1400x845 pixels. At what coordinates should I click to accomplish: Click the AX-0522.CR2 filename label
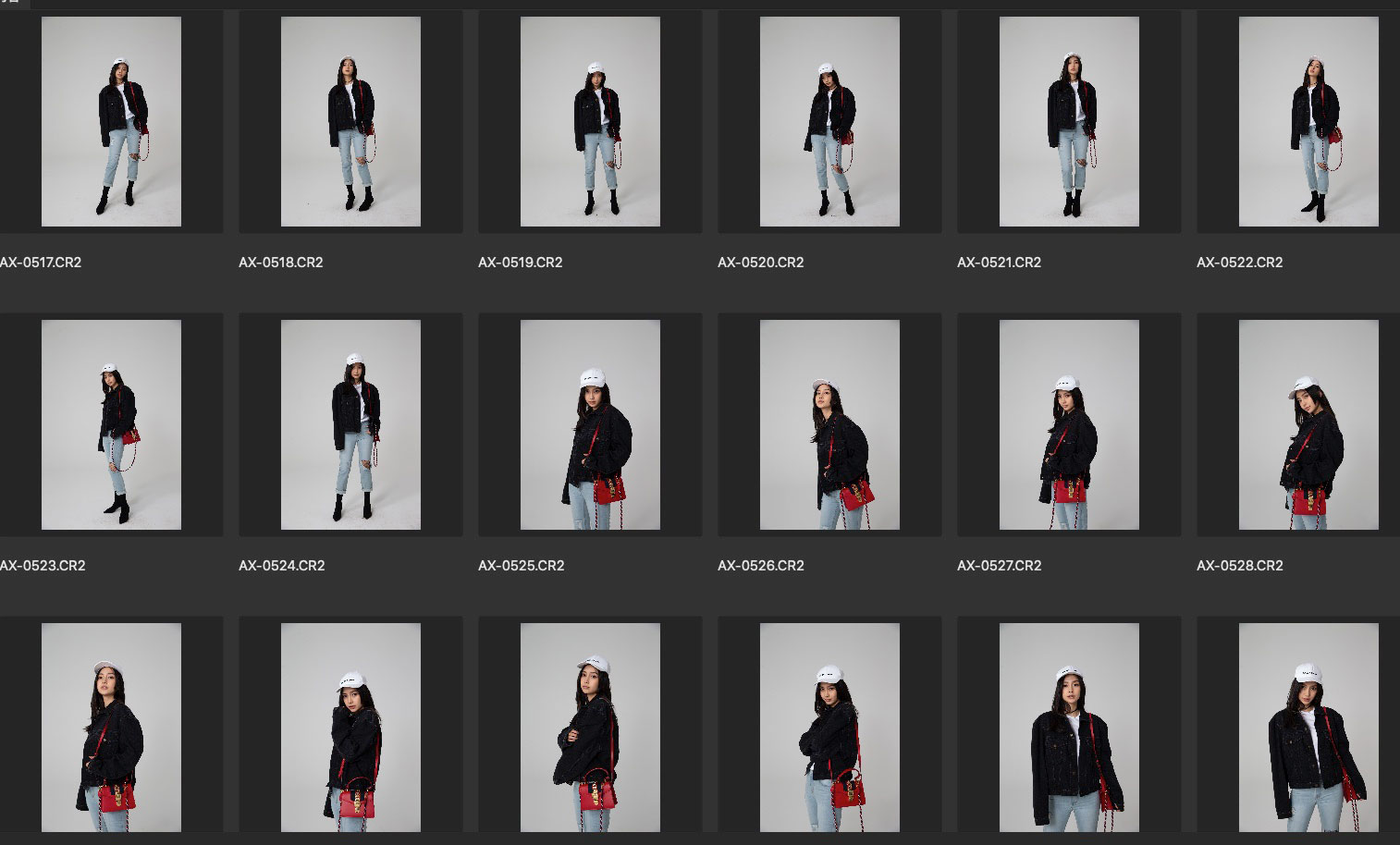point(1239,263)
